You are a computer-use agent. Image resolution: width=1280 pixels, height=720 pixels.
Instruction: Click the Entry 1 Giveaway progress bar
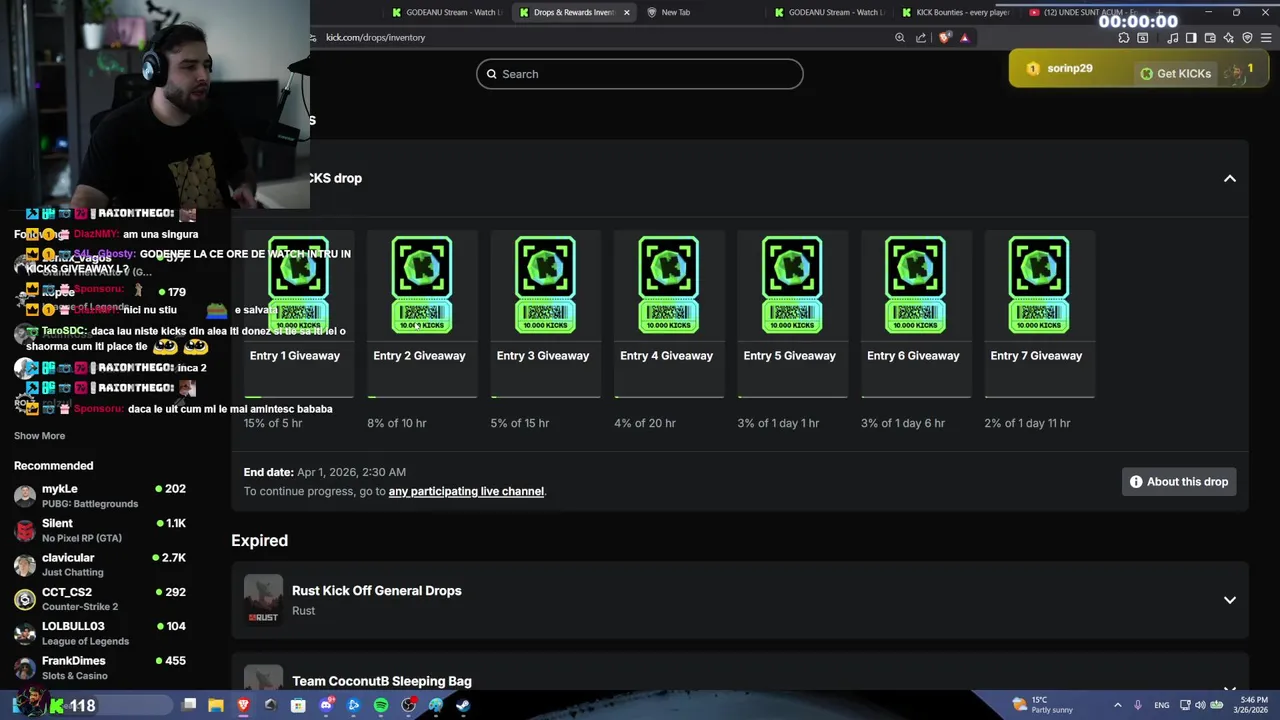coord(298,397)
